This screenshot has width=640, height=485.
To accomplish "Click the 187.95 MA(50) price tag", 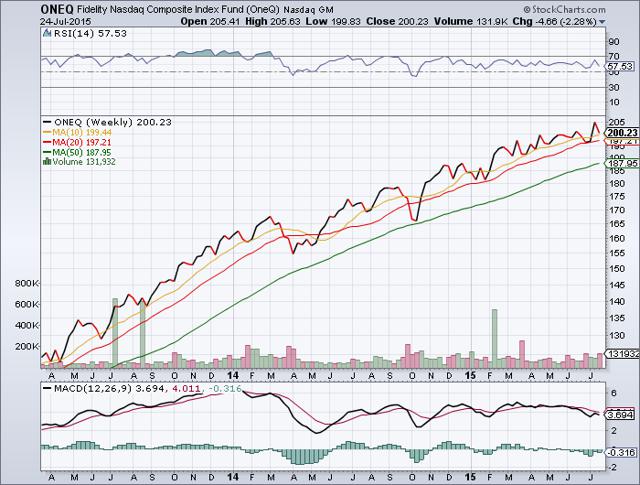I will tap(622, 163).
